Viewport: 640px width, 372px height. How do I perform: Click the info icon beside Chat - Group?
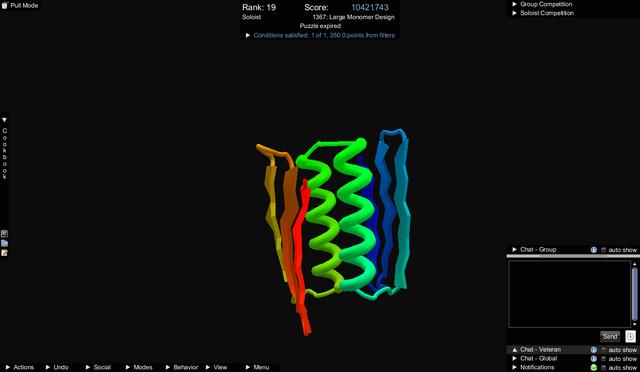[x=593, y=250]
